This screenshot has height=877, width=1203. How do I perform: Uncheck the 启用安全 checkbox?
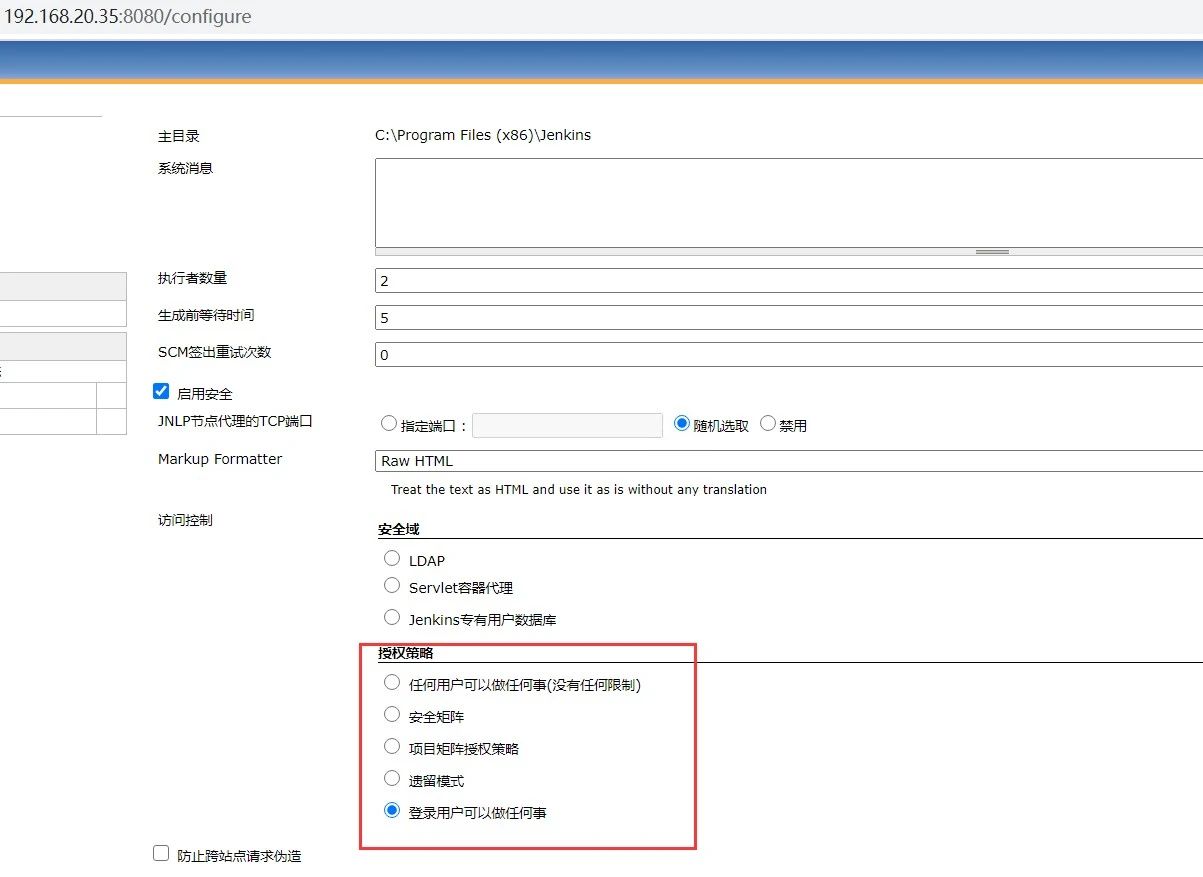tap(161, 392)
